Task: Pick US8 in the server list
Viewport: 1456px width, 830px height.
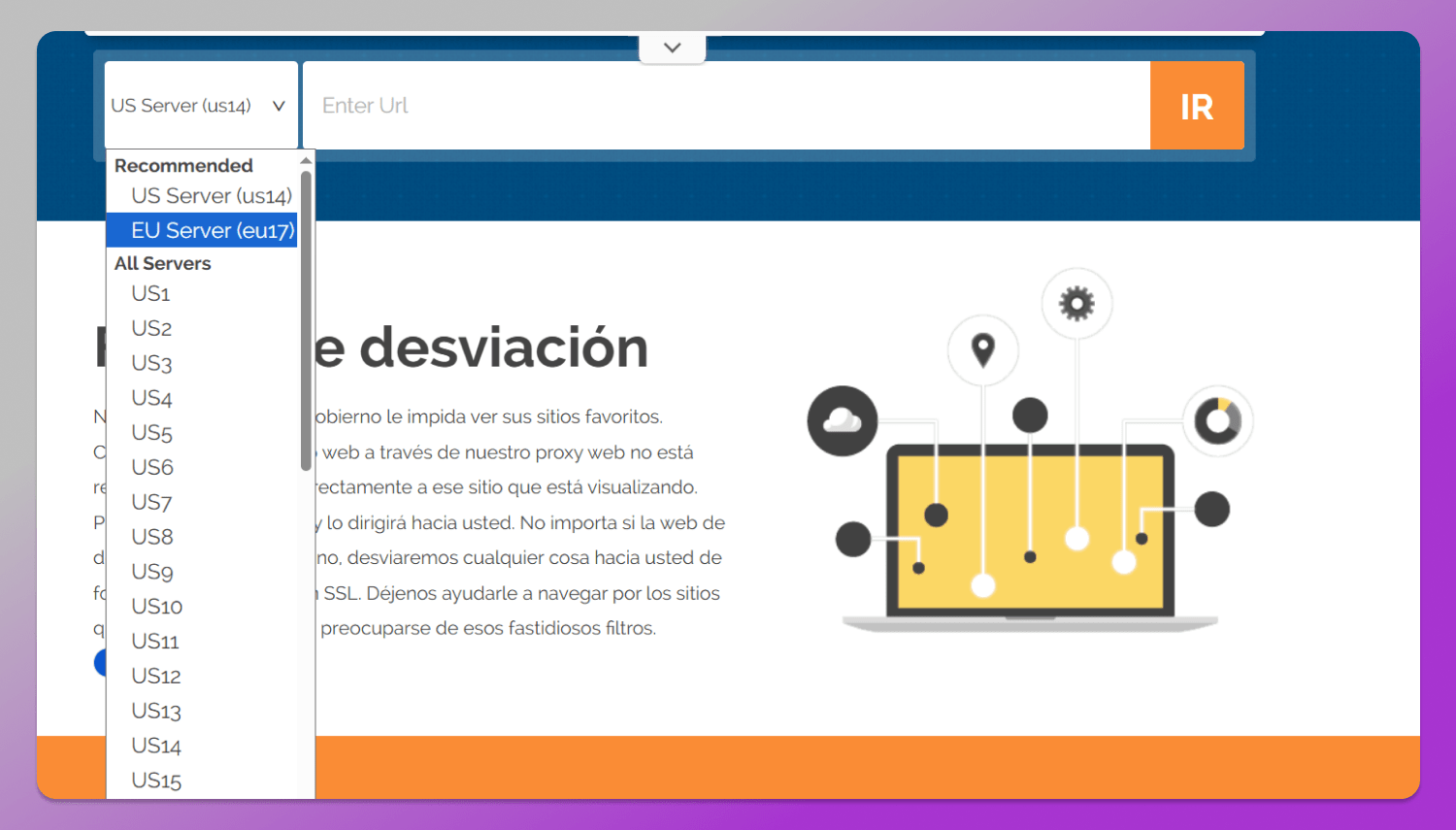Action: coord(152,537)
